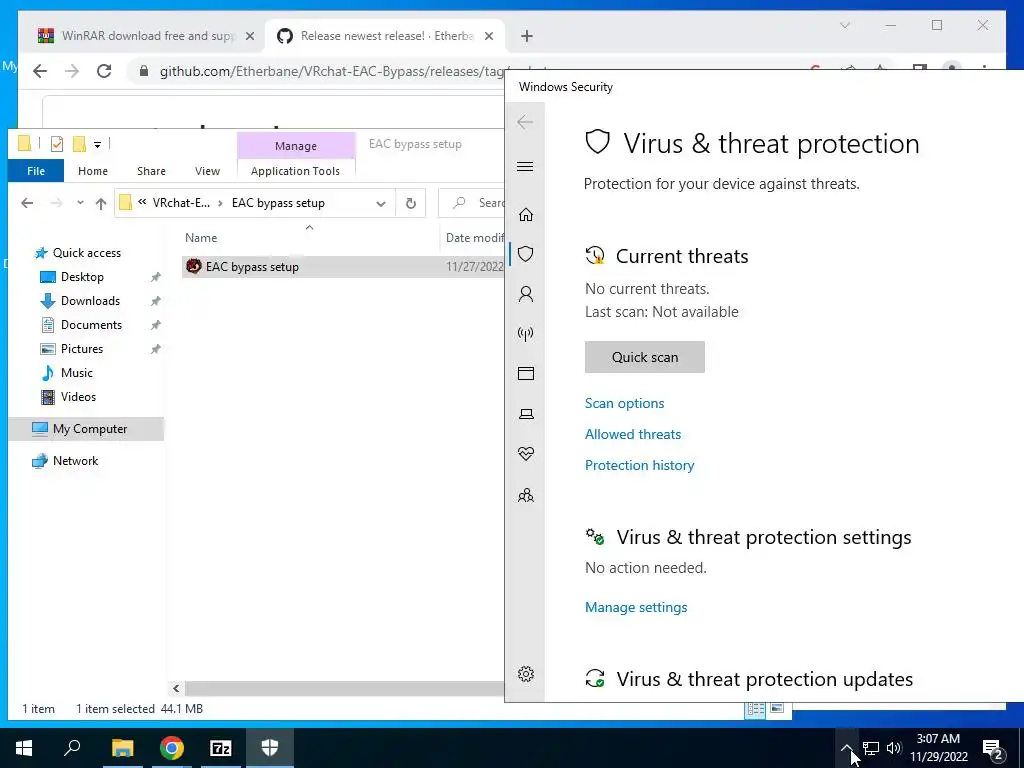Screen dimensions: 1024x768
Task: Switch to Home ribbon tab
Action: 93,171
